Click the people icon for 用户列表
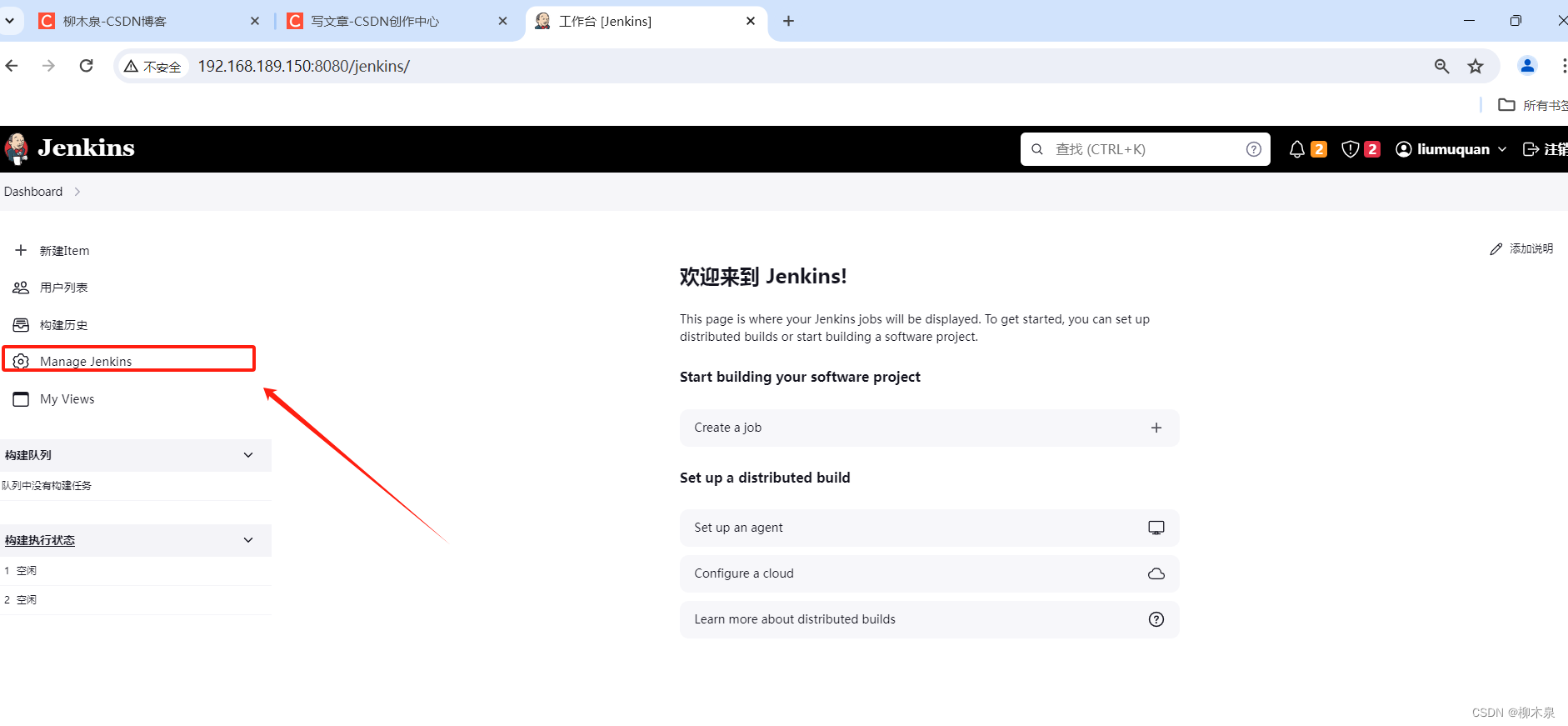This screenshot has width=1568, height=726. coord(21,288)
